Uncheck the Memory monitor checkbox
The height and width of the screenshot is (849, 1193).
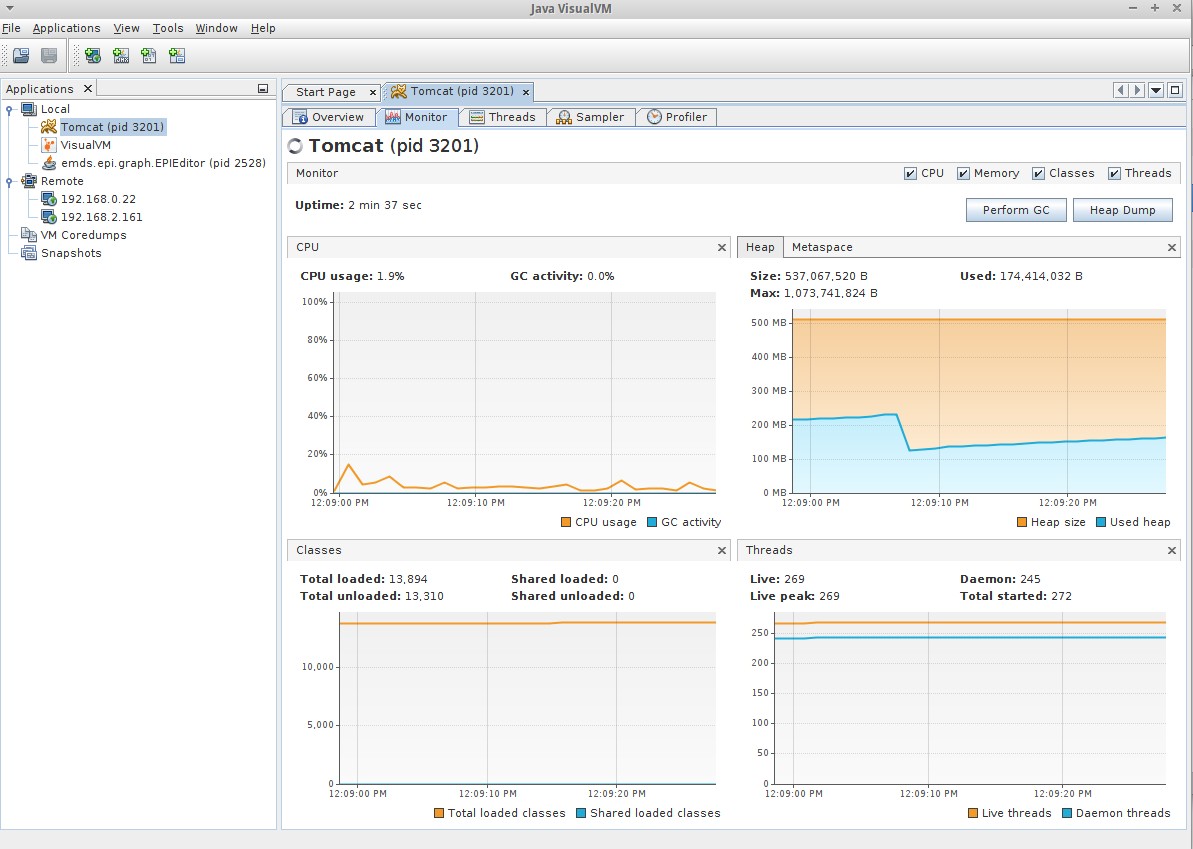963,173
